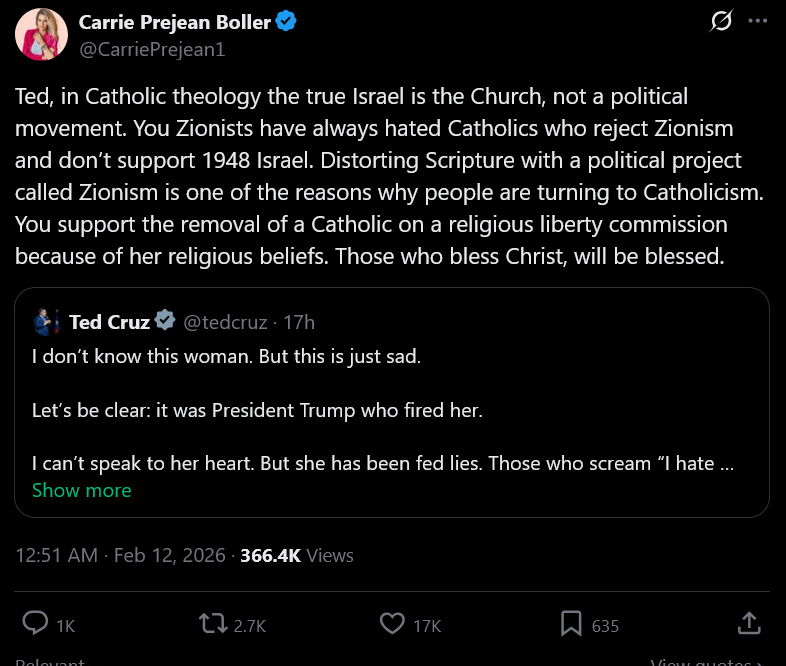The width and height of the screenshot is (786, 666).
Task: Click the Grok slash icon
Action: click(x=721, y=20)
